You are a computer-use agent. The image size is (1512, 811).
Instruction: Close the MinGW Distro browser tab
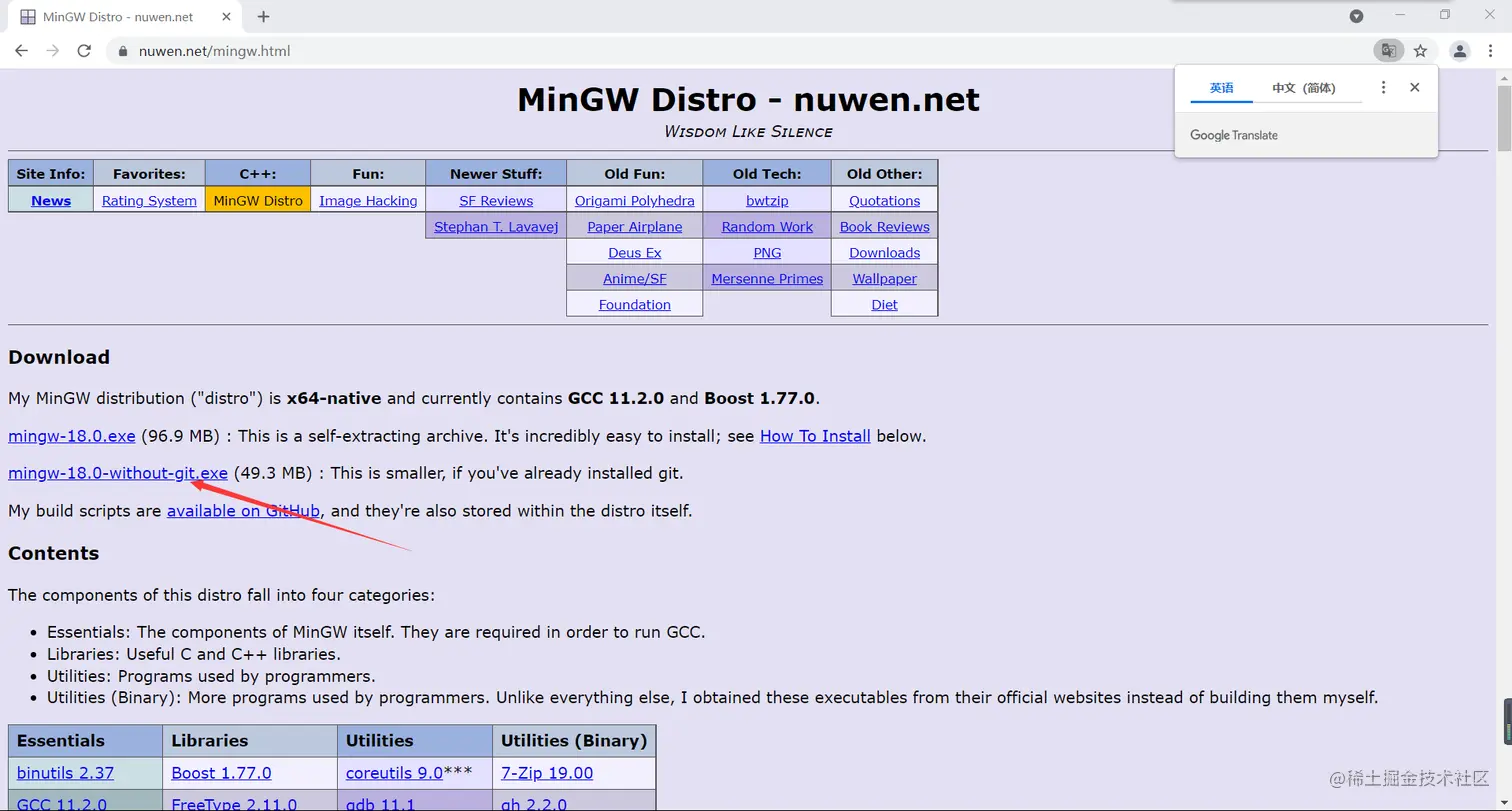pos(224,17)
